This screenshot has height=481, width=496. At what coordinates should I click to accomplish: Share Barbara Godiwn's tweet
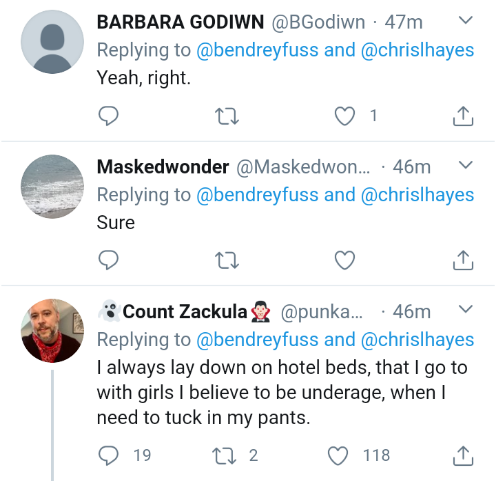coord(463,116)
